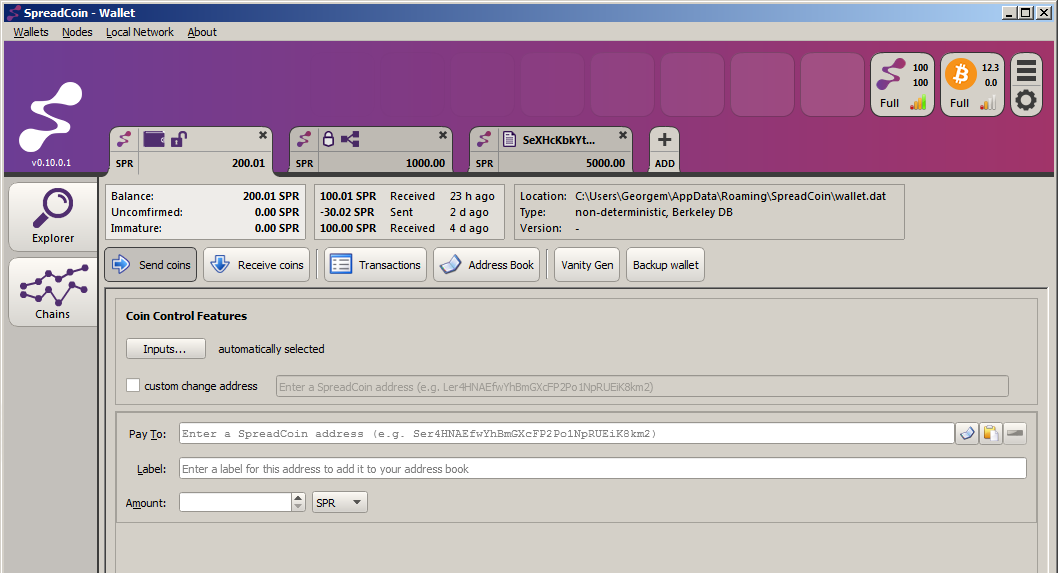The height and width of the screenshot is (573, 1058).
Task: Click SpreadCoin logo on the 1000.00 tab
Action: [x=304, y=140]
